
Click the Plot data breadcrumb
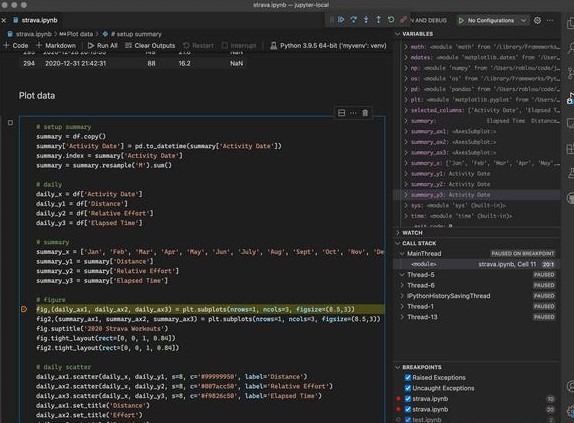[76, 34]
